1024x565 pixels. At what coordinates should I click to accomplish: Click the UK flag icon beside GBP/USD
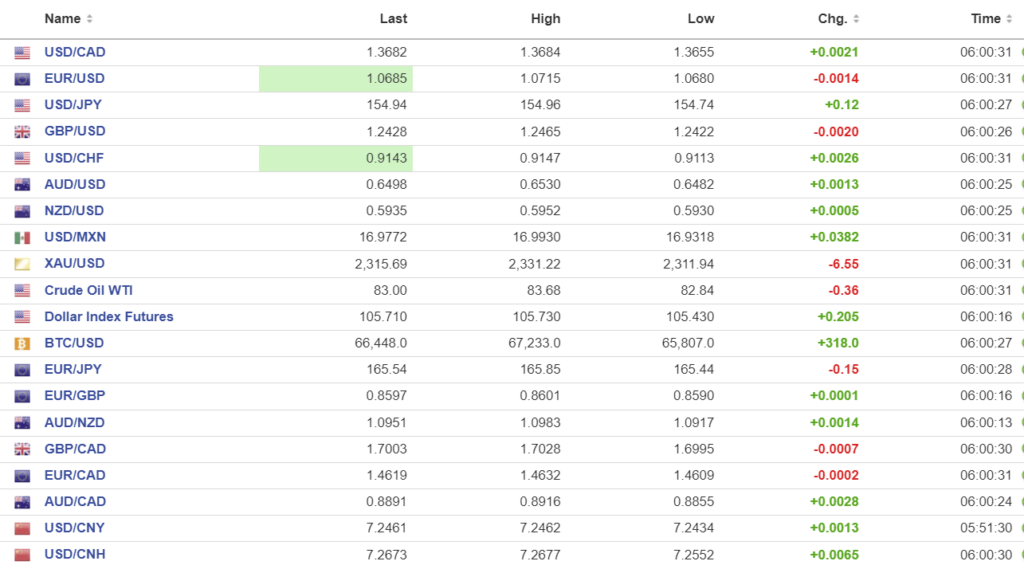tap(22, 132)
